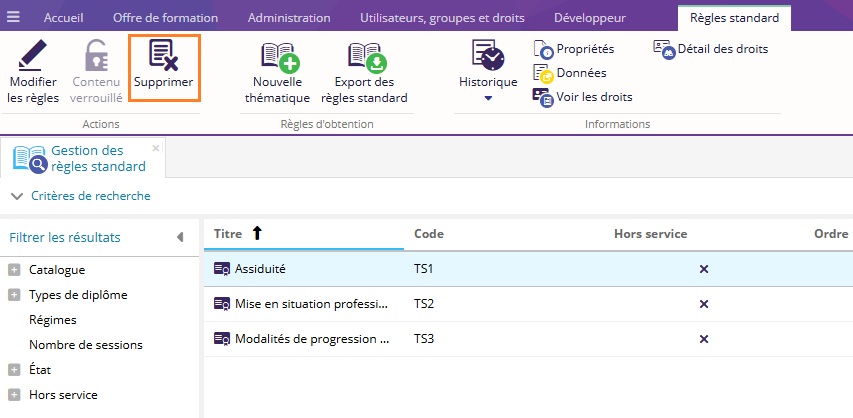
Task: Click the Supprimer delete icon
Action: (165, 57)
